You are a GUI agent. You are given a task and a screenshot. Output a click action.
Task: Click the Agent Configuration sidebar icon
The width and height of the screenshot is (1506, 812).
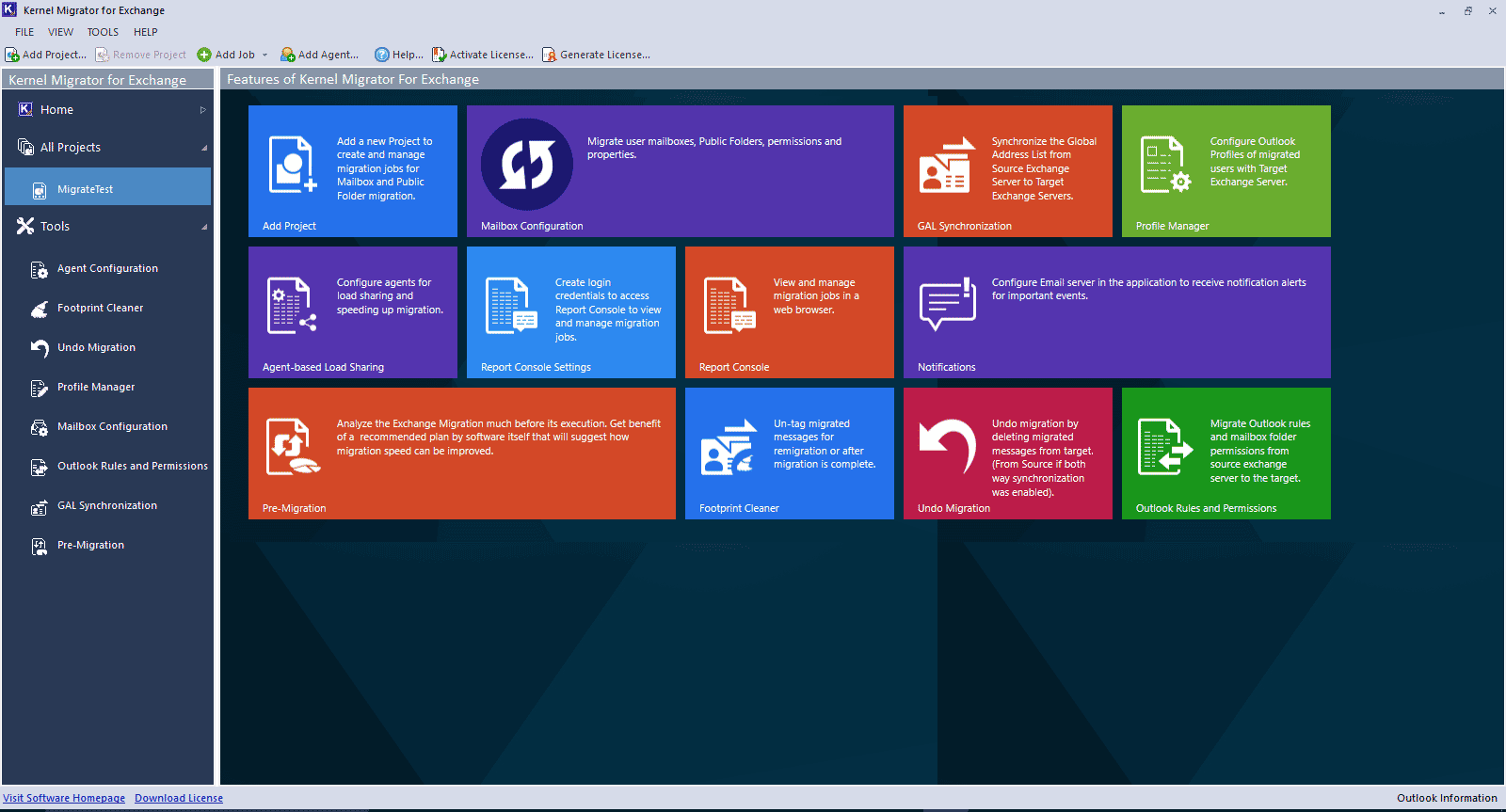click(39, 269)
